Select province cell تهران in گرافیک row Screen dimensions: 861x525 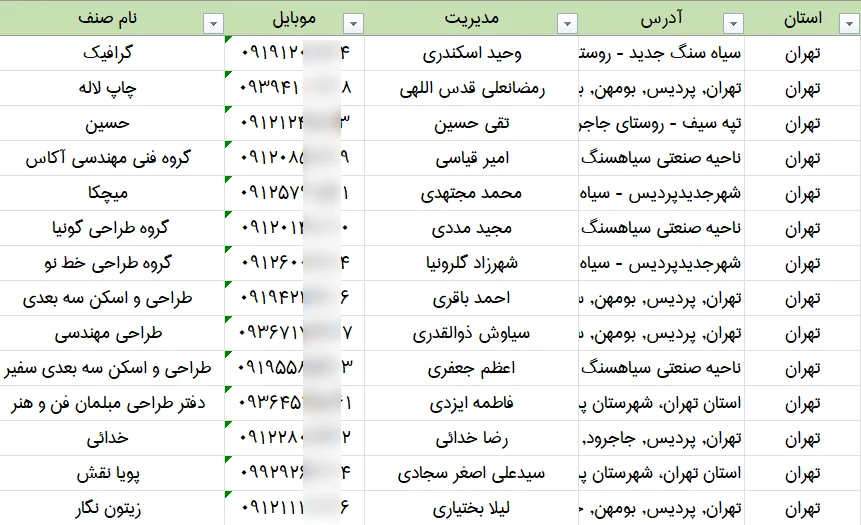coord(803,53)
